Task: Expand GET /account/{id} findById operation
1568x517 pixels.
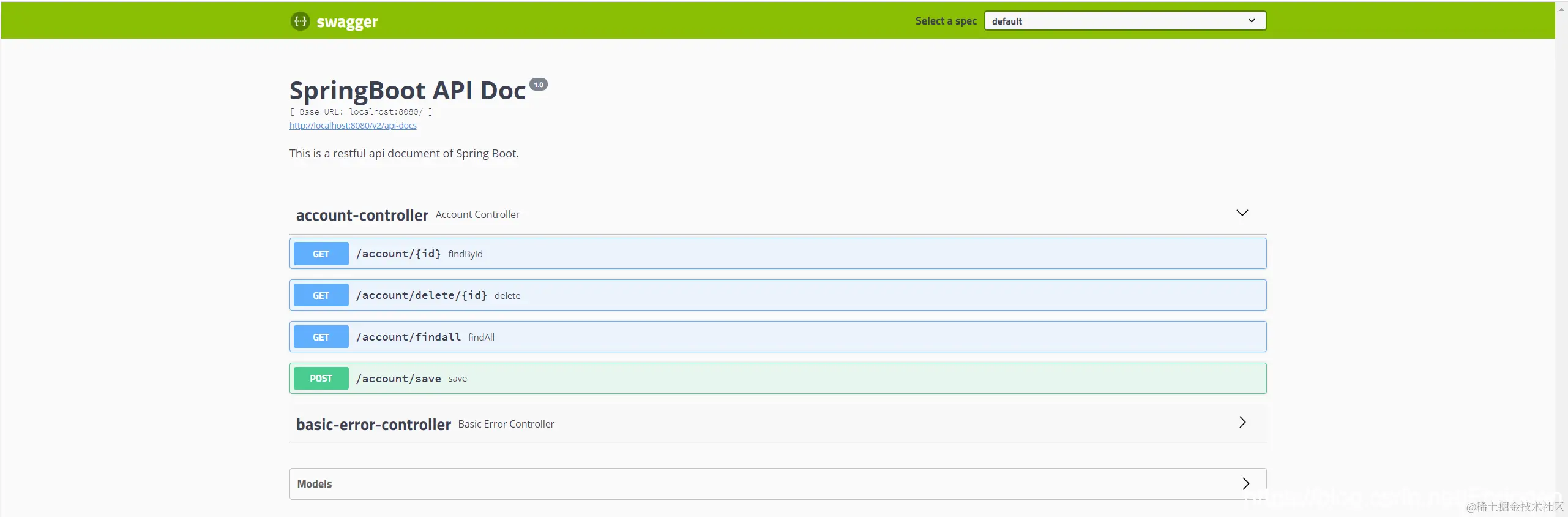Action: [778, 254]
